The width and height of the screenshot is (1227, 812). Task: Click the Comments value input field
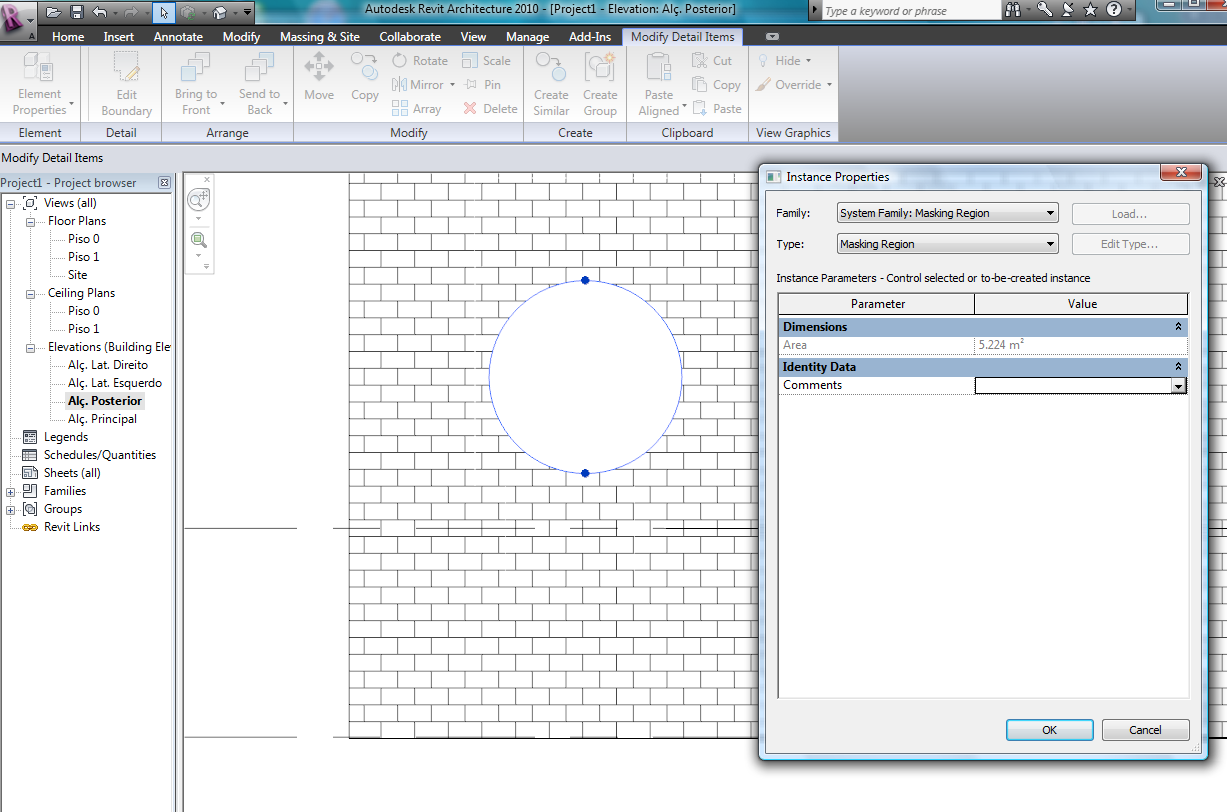[x=1072, y=386]
